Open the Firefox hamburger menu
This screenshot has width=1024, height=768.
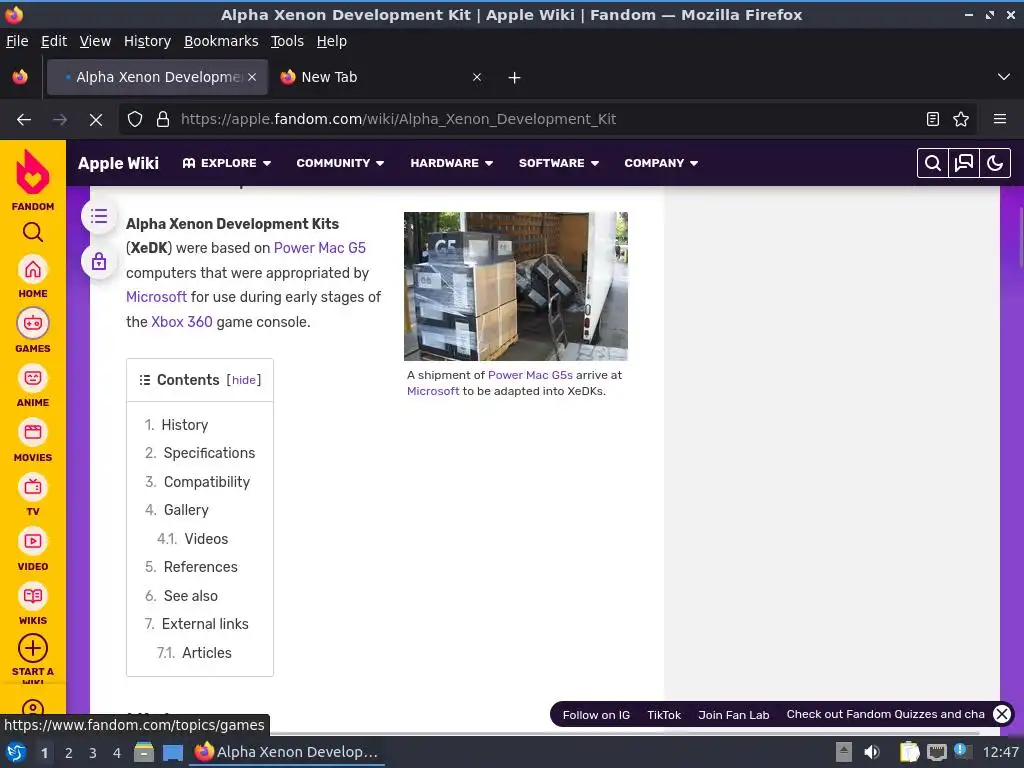pos(999,120)
